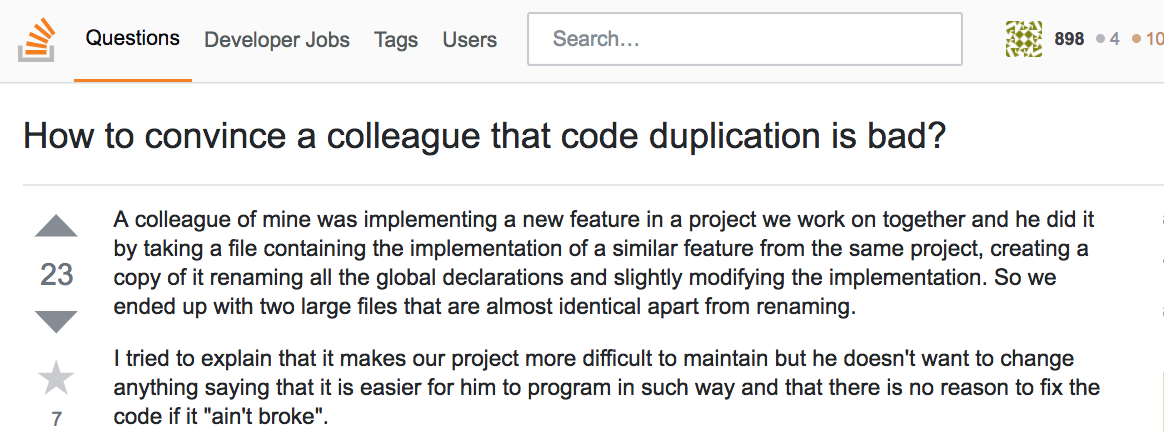This screenshot has width=1164, height=432.
Task: Focus the Search input field
Action: click(744, 39)
